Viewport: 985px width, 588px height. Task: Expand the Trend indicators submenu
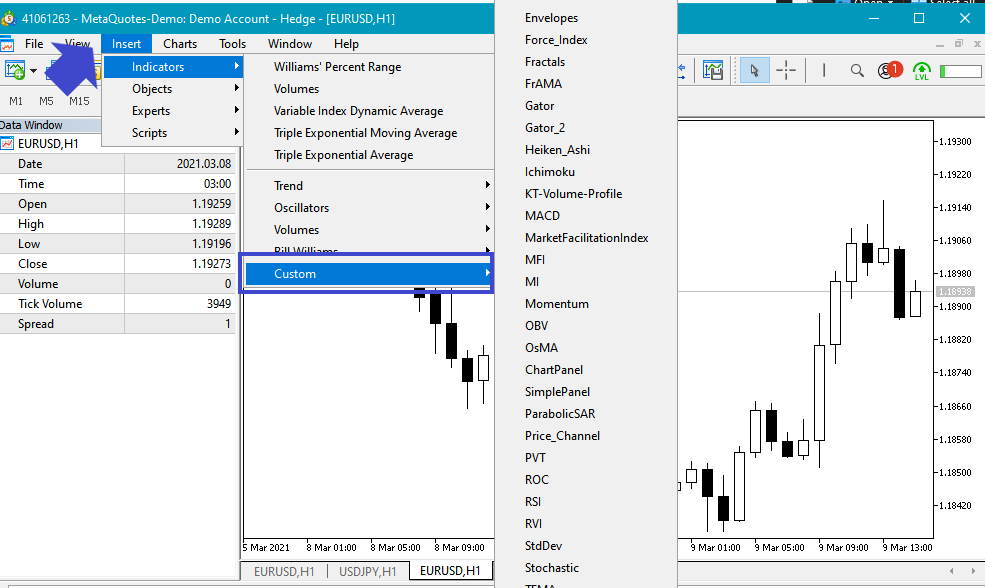[369, 185]
